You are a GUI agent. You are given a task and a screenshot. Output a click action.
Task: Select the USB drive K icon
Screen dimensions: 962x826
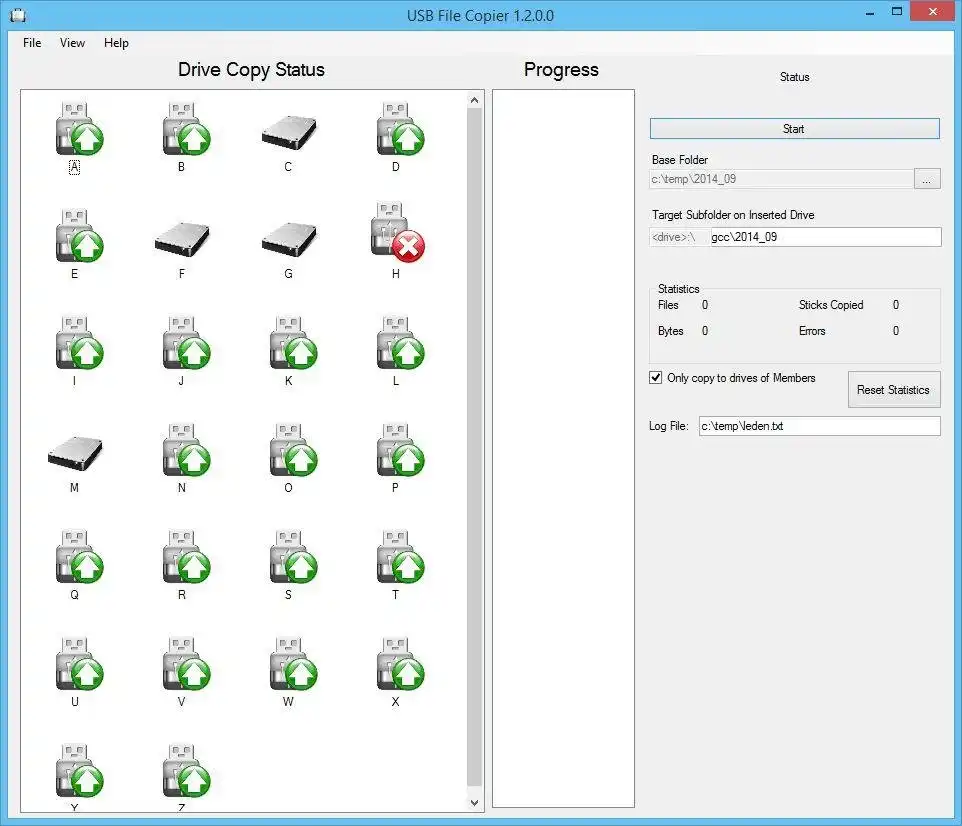click(x=293, y=342)
